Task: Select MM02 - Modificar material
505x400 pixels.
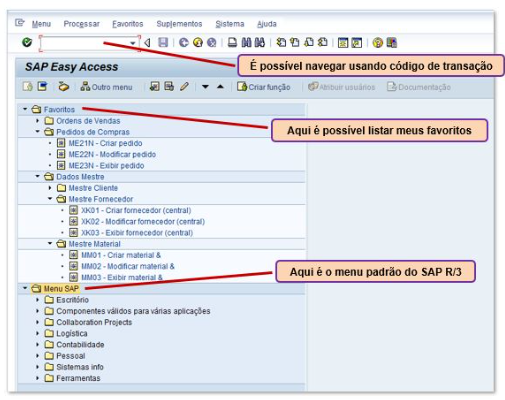Action: point(128,266)
